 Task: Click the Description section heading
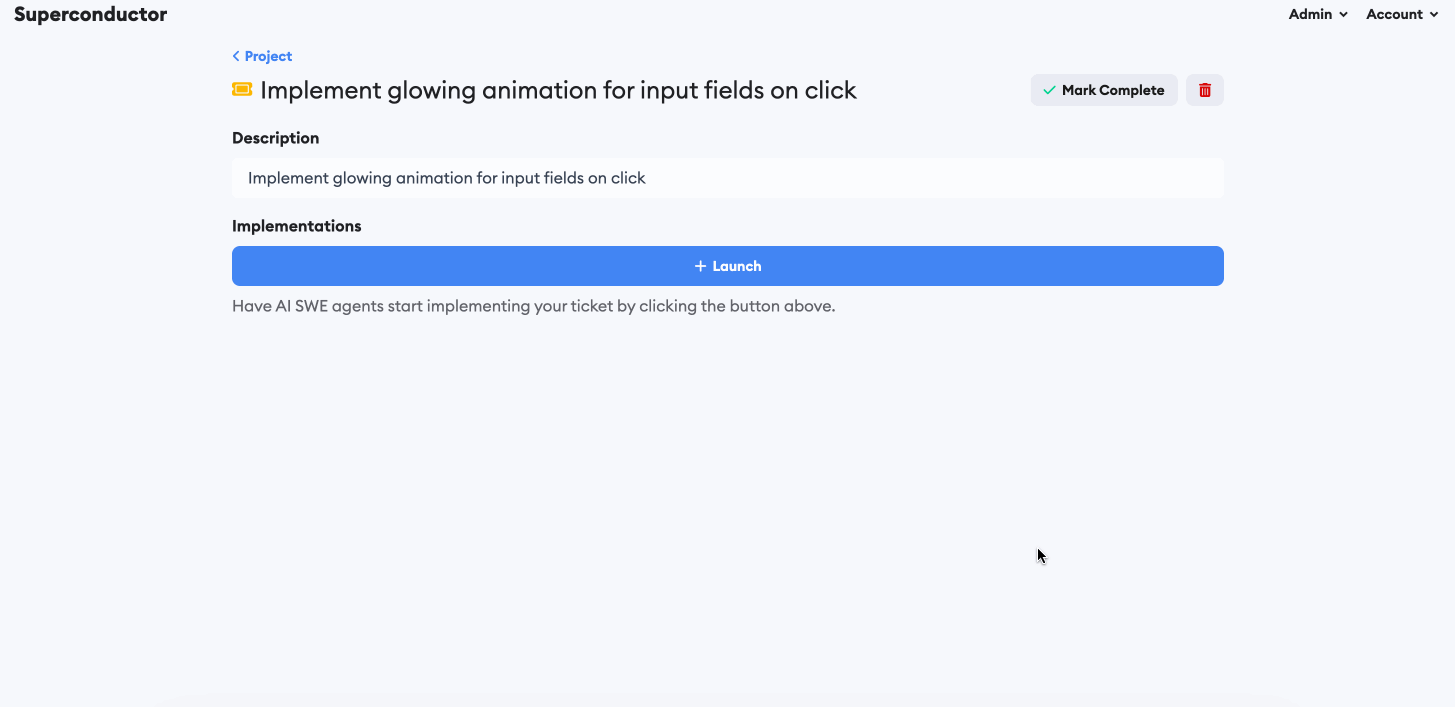click(x=276, y=138)
